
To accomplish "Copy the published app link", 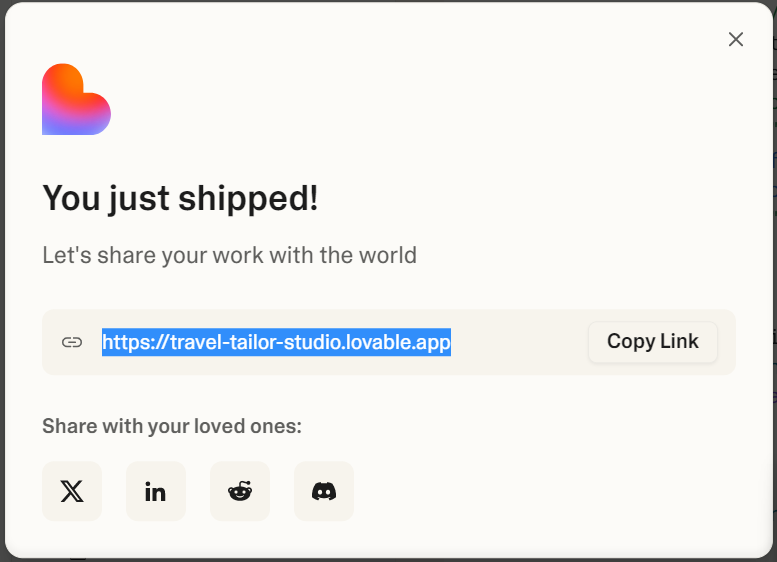I will [x=653, y=341].
